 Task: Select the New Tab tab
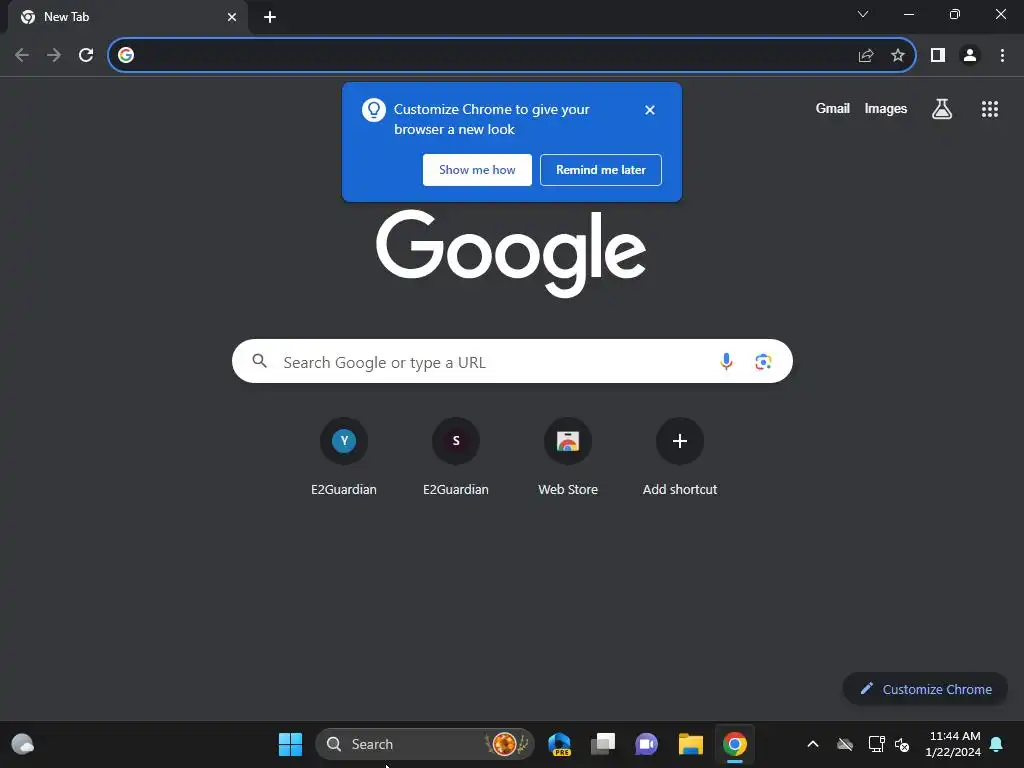(x=127, y=17)
